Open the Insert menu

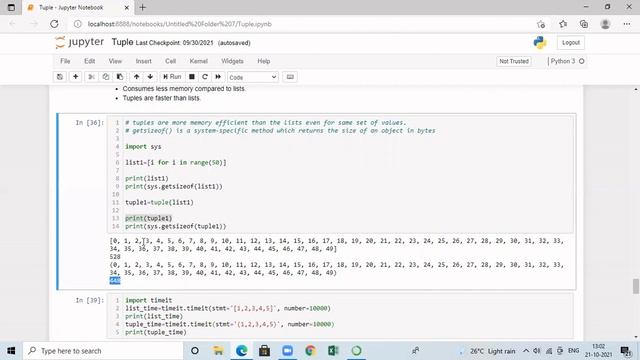pyautogui.click(x=143, y=61)
